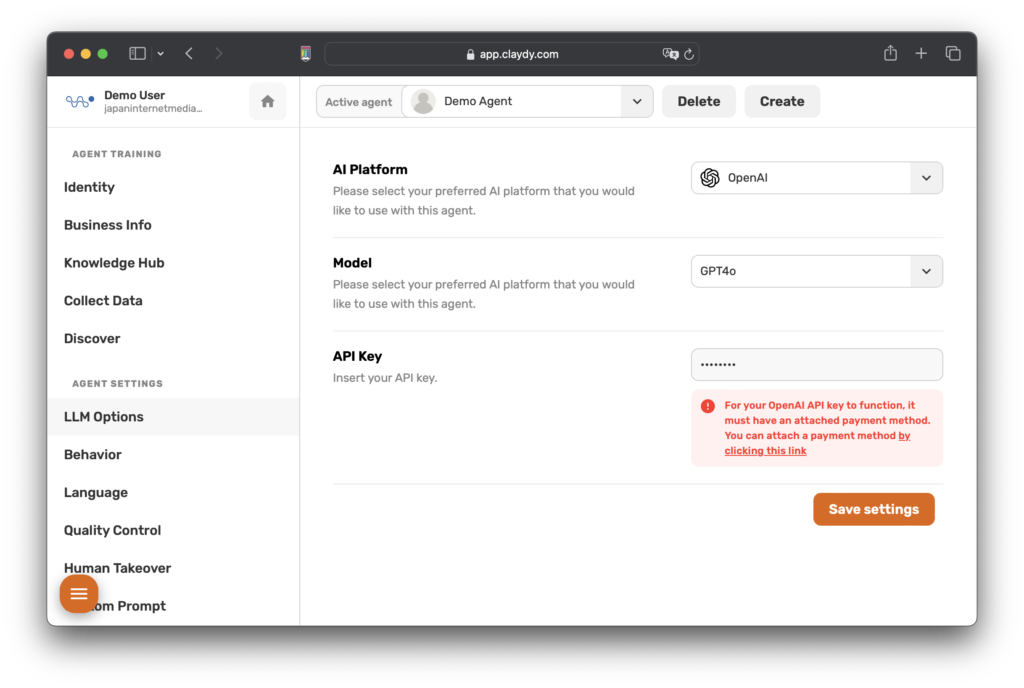This screenshot has width=1024, height=688.
Task: Go to Behavior settings
Action: (x=93, y=454)
